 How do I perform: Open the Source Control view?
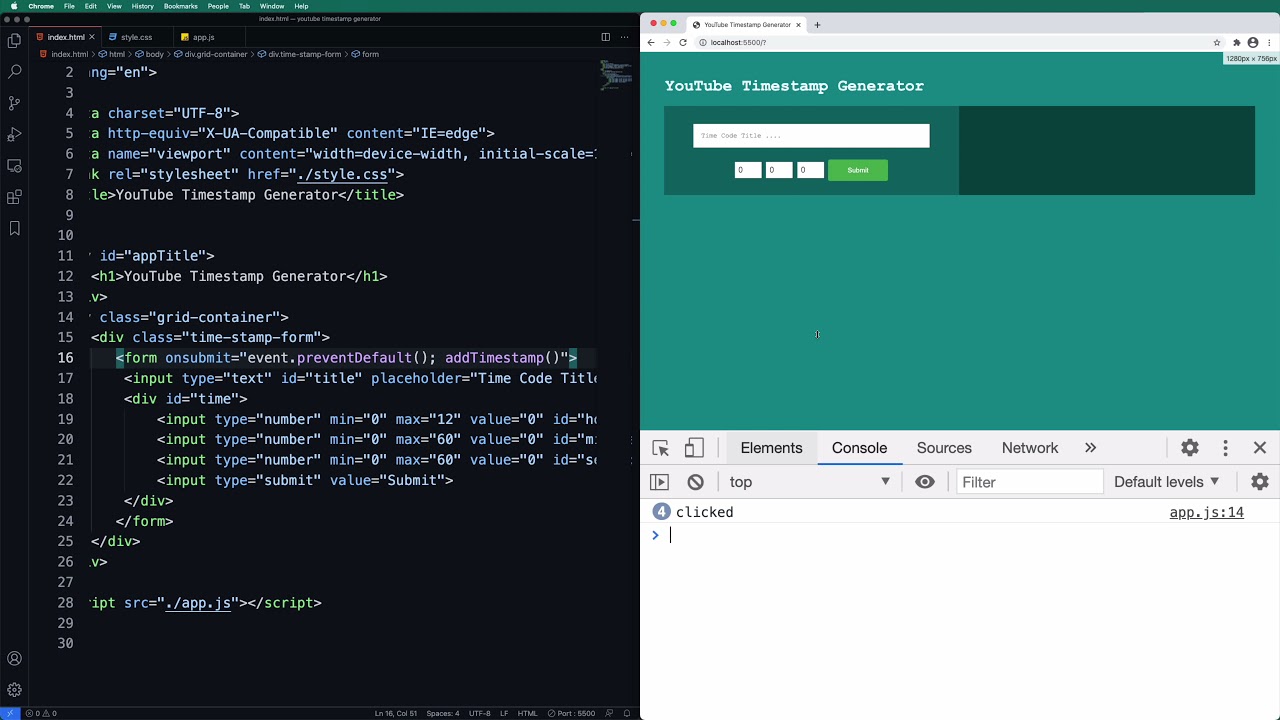pyautogui.click(x=14, y=103)
